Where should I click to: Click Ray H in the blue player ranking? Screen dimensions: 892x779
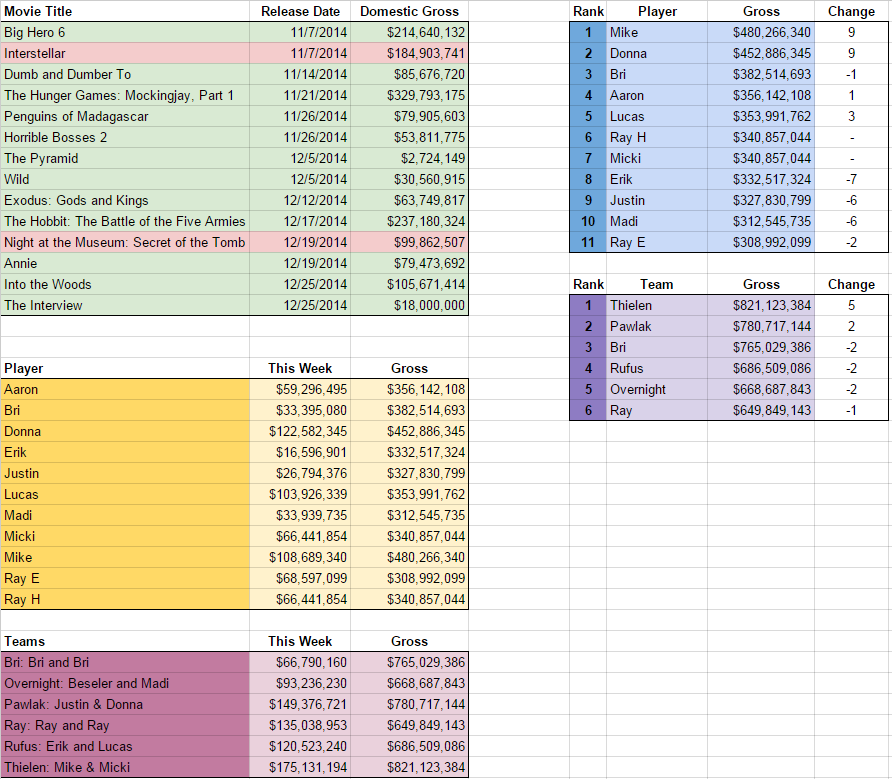coord(656,138)
